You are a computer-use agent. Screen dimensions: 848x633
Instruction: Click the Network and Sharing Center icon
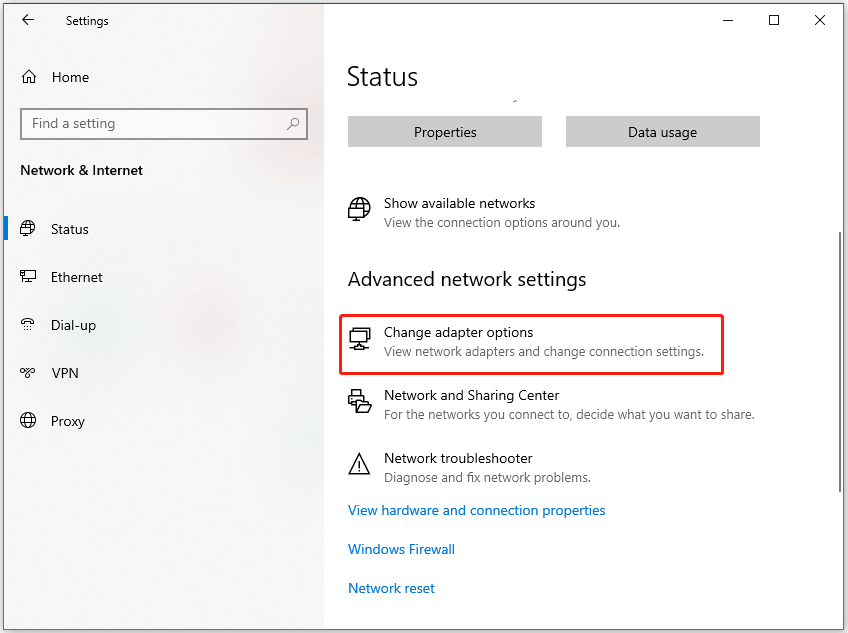359,401
